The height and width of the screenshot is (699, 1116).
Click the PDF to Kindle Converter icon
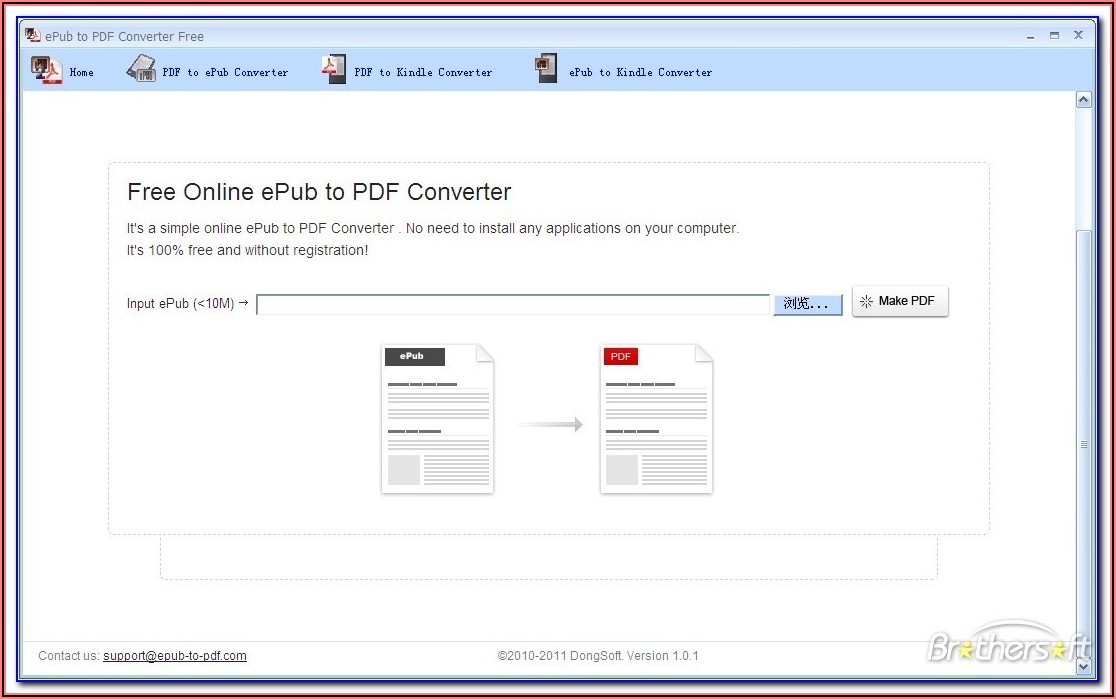tap(334, 68)
